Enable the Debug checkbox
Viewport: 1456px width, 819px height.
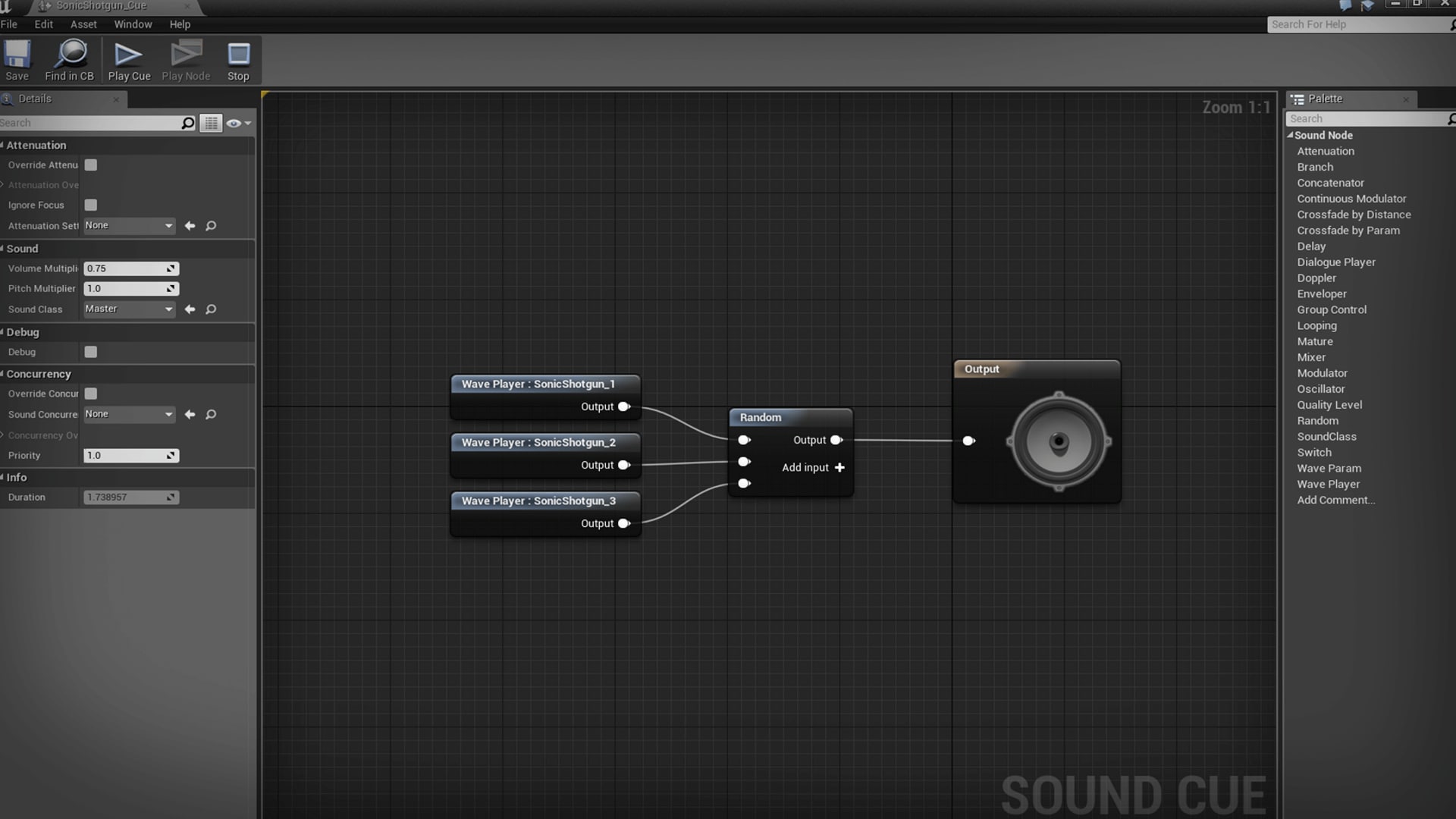91,352
